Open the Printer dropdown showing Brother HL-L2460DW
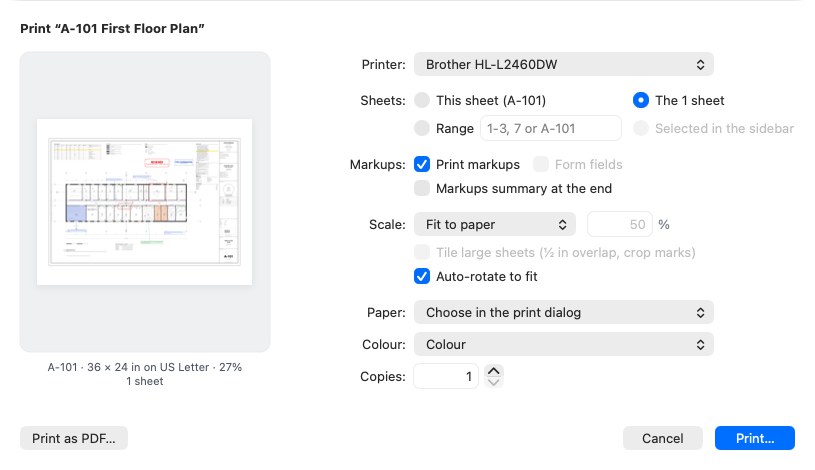815x470 pixels. (x=563, y=64)
